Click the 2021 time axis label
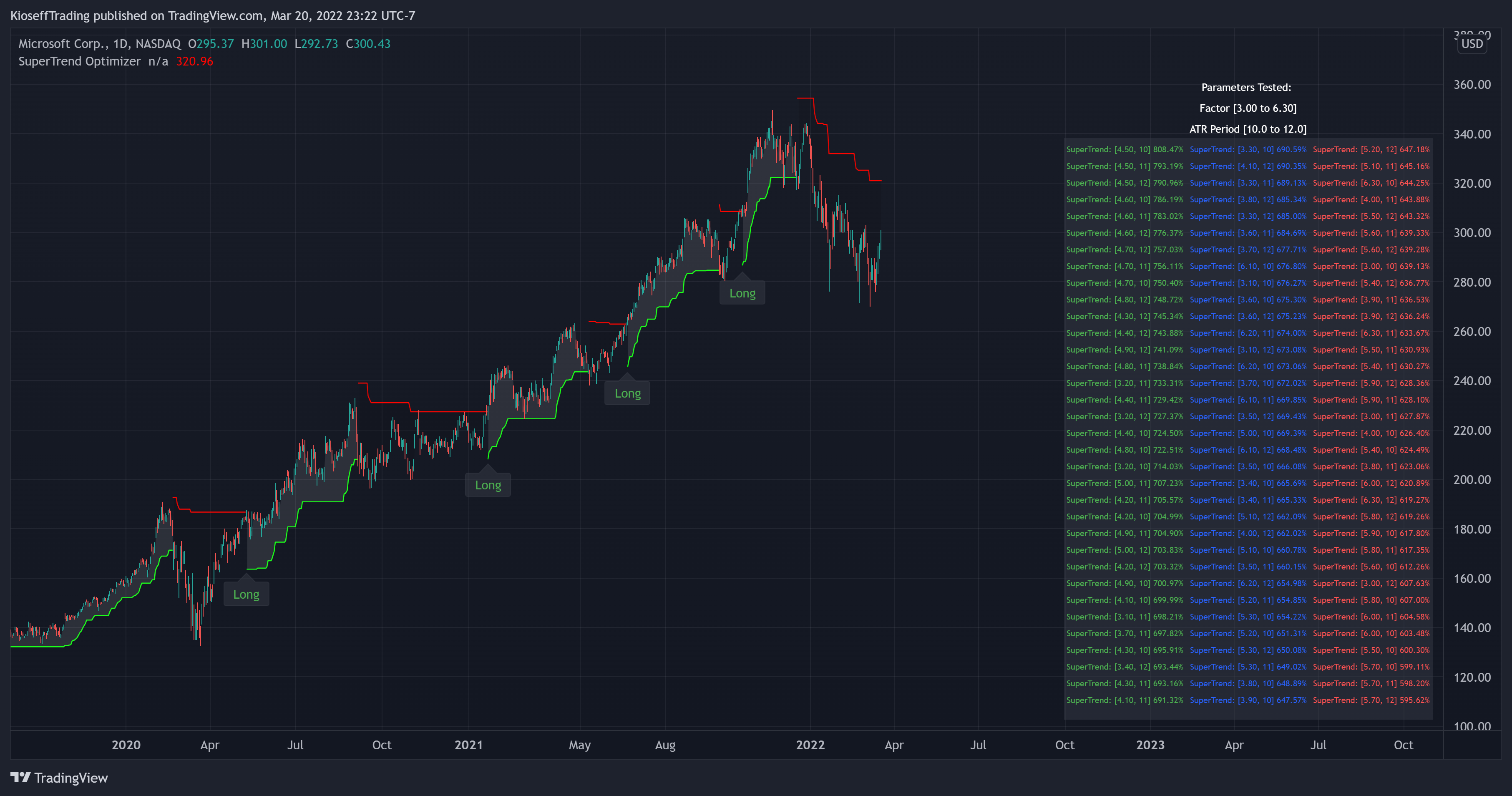The height and width of the screenshot is (796, 1512). click(x=468, y=745)
